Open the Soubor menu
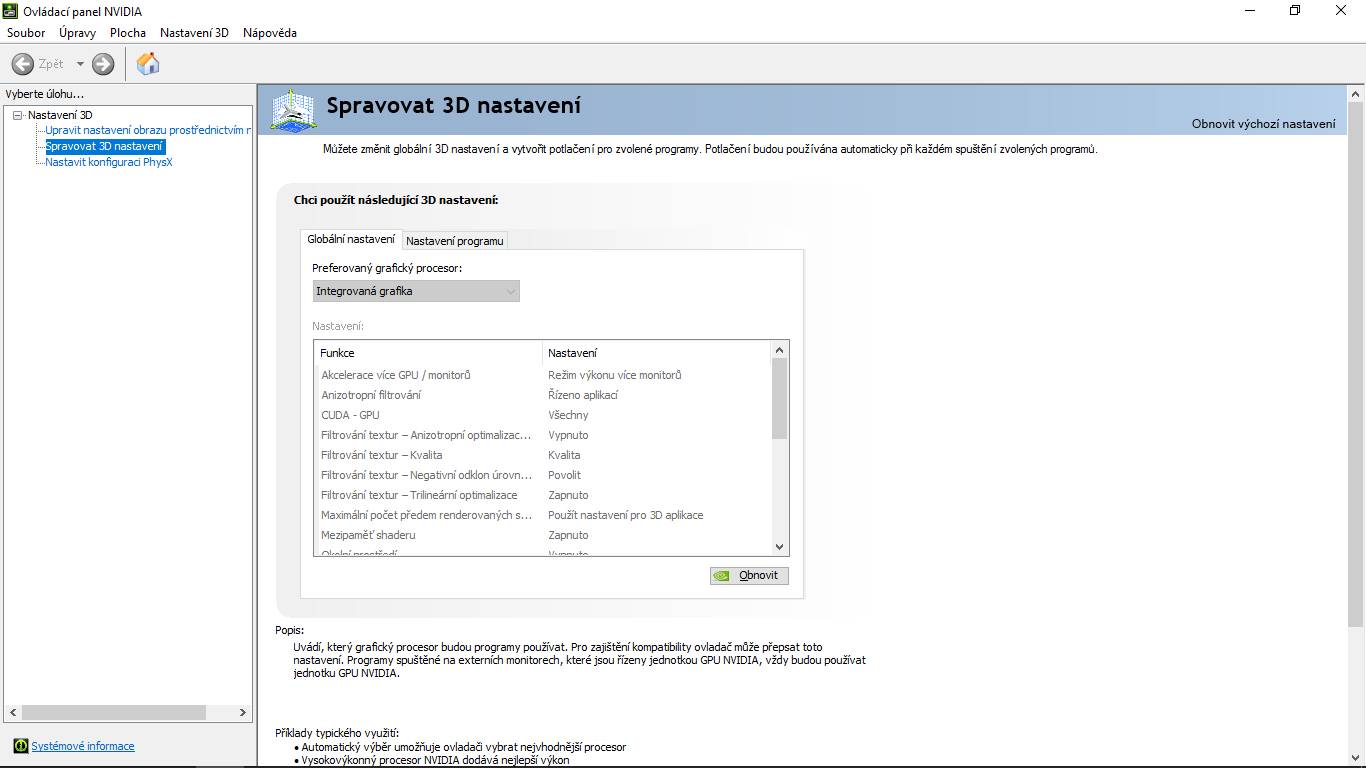This screenshot has width=1366, height=768. [x=26, y=33]
